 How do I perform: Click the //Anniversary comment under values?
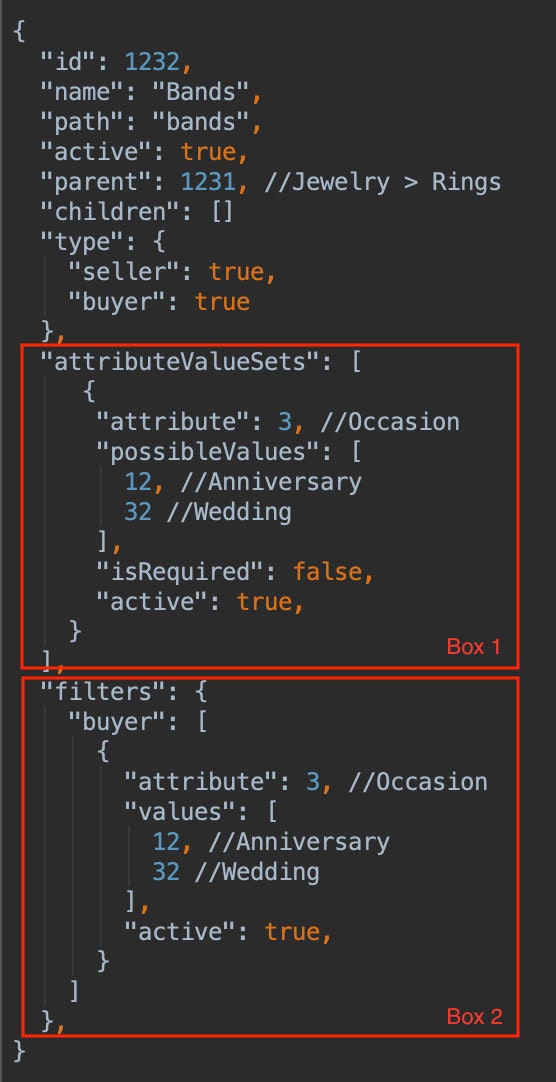[292, 842]
